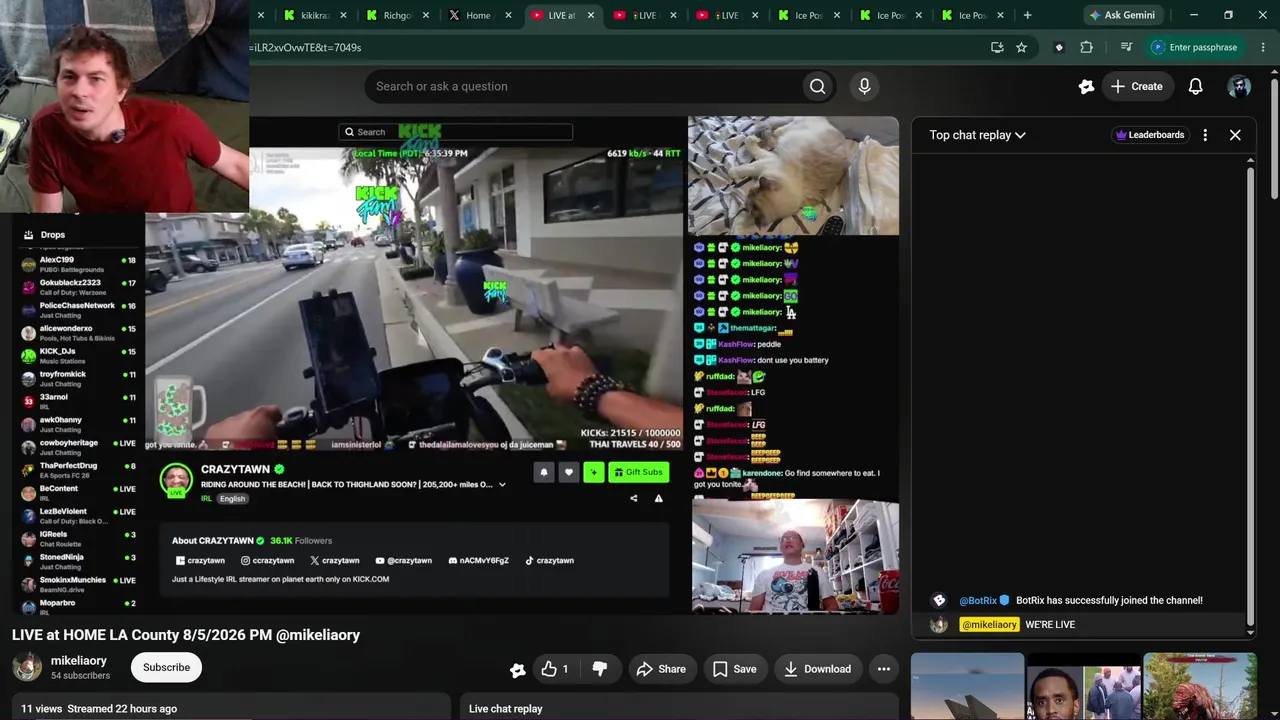Open the Chrome three-dot menu
This screenshot has width=1280, height=720.
tap(1264, 47)
